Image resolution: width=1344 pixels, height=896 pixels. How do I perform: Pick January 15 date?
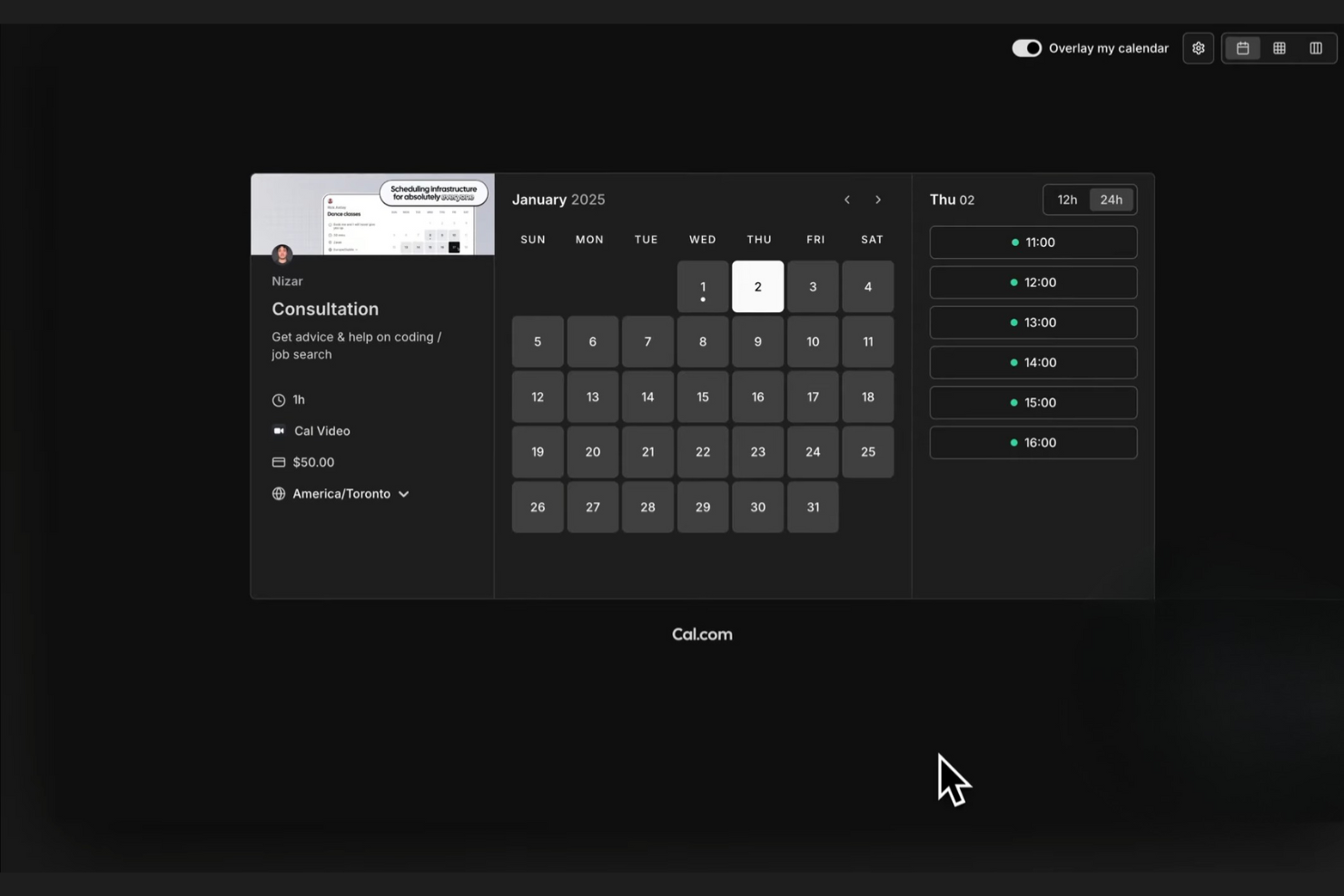[703, 397]
